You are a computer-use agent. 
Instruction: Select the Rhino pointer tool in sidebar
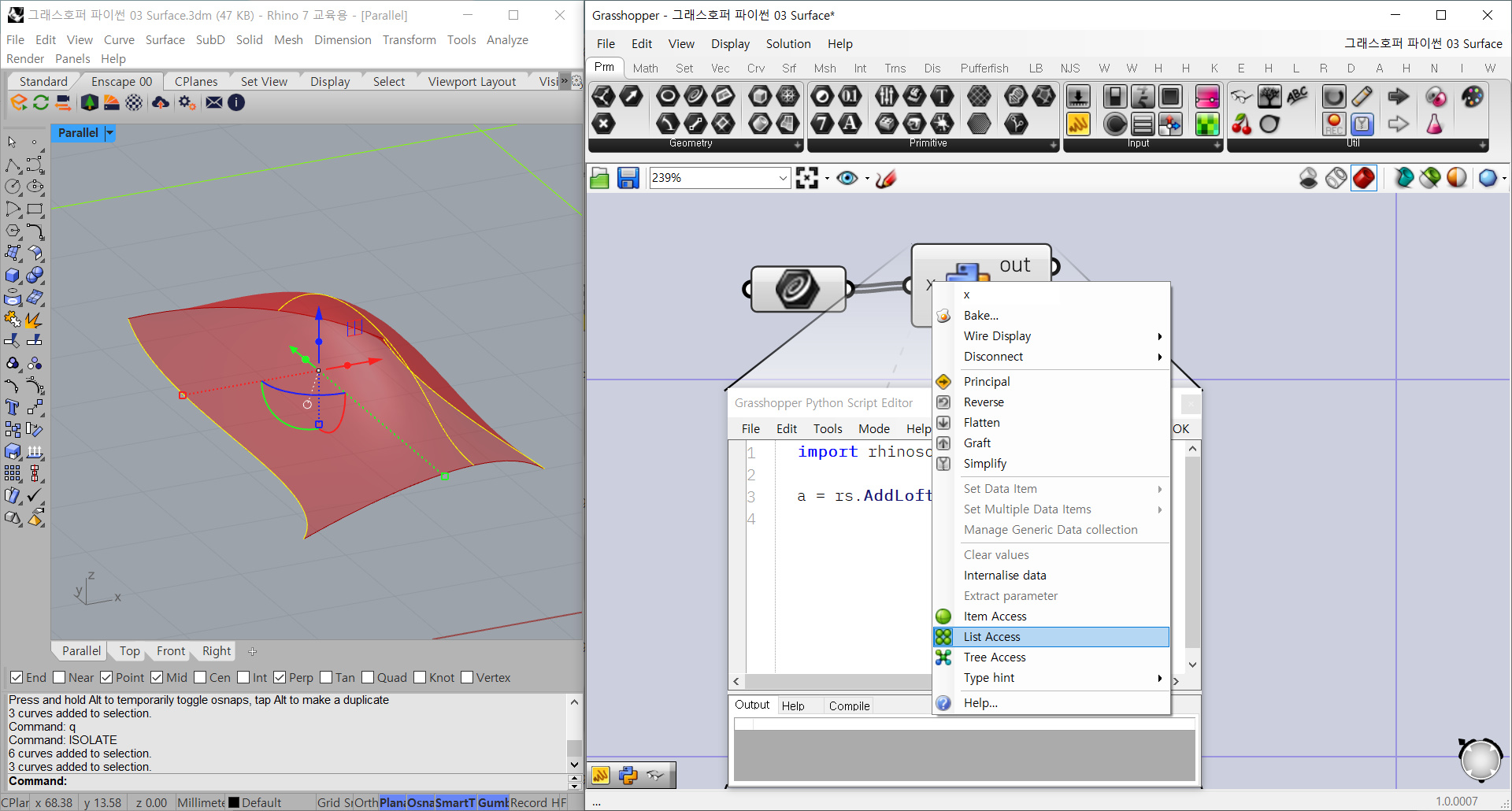click(13, 143)
